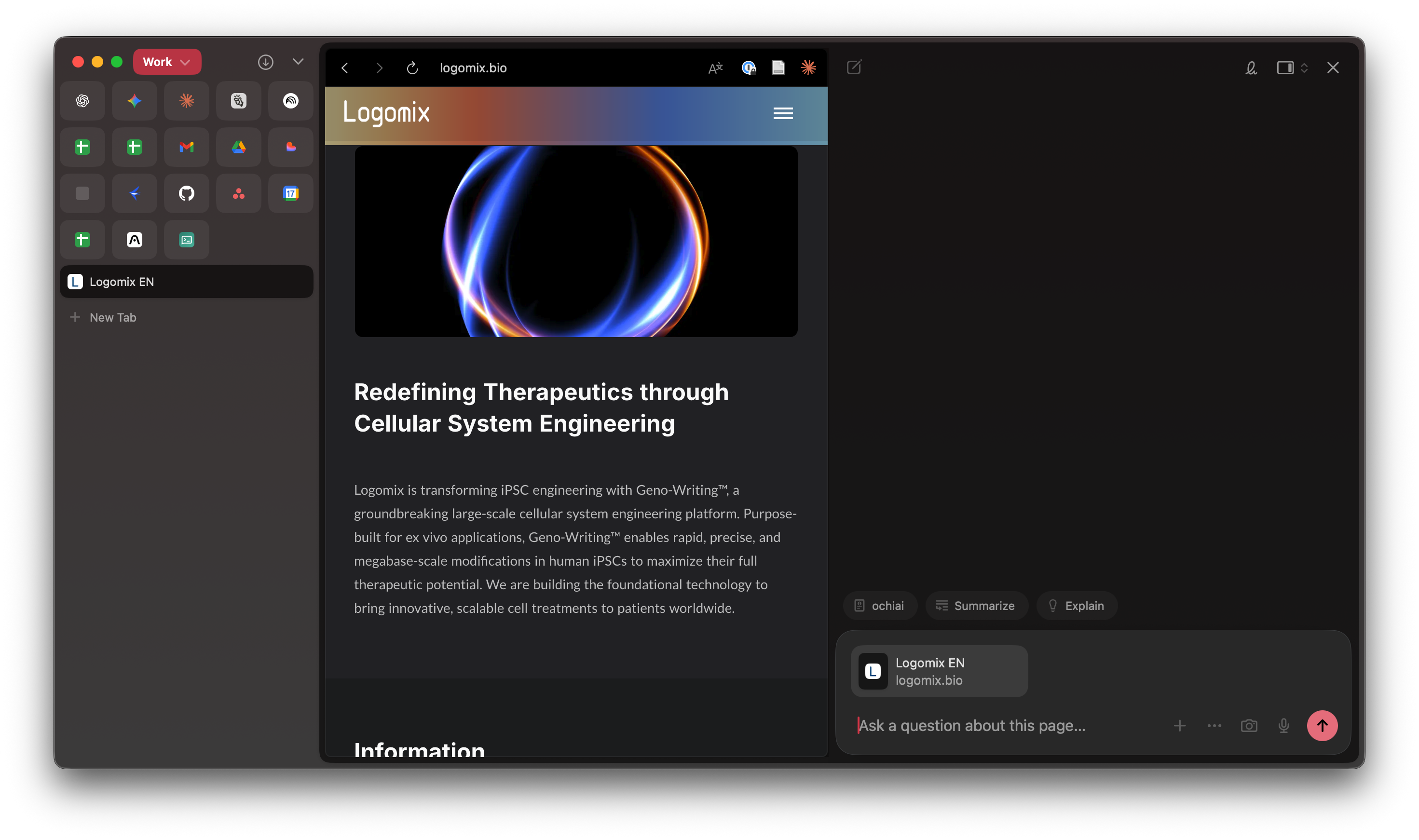Open the Google Drive pinned shortcut

pyautogui.click(x=238, y=147)
